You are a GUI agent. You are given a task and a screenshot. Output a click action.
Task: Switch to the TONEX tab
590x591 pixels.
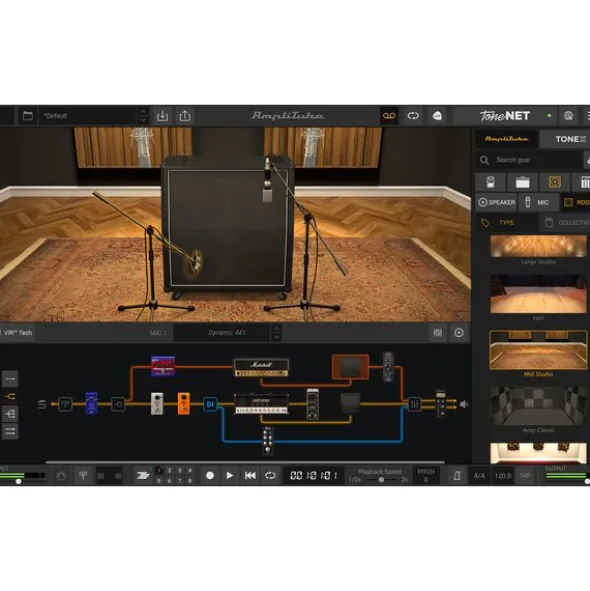(565, 139)
